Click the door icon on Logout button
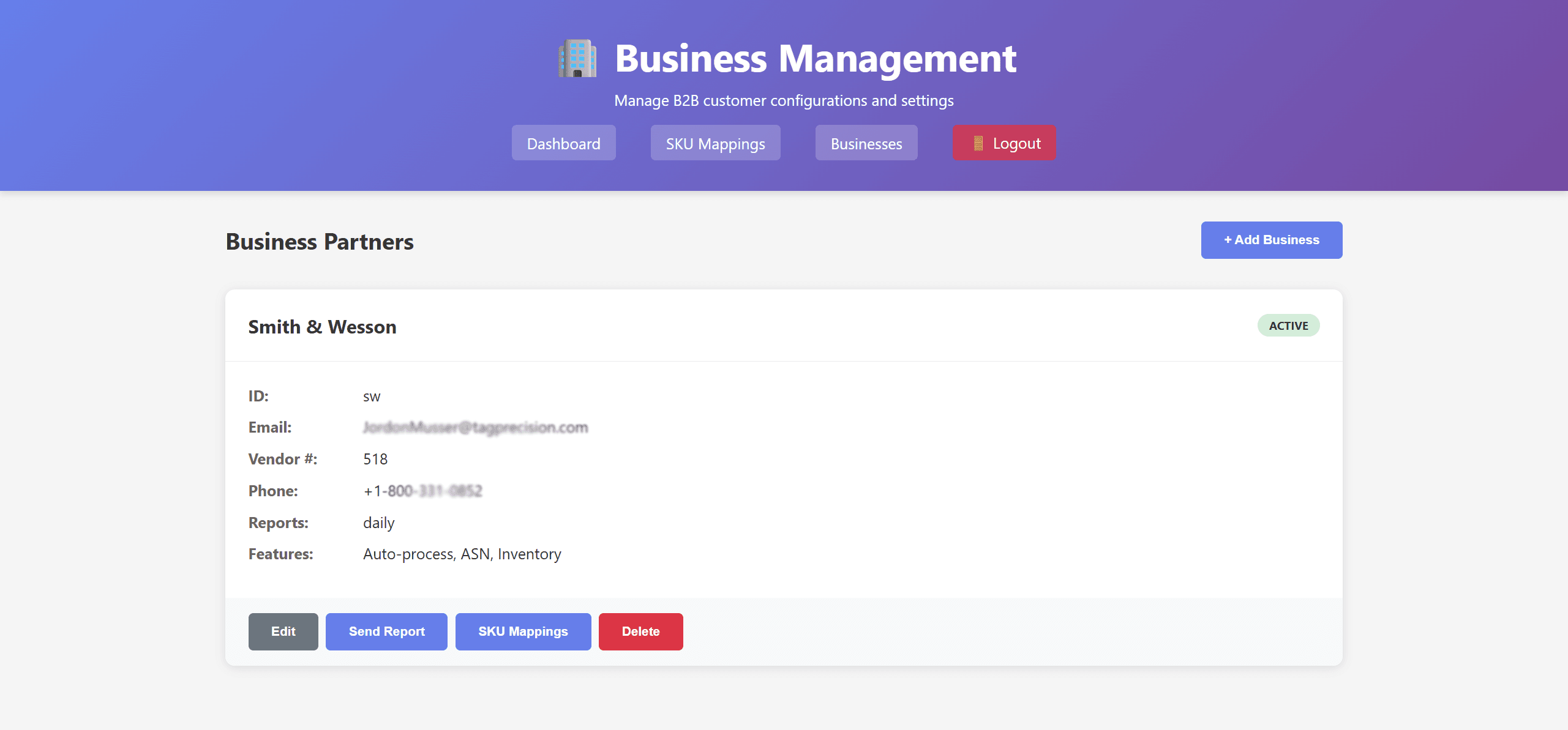The height and width of the screenshot is (730, 1568). [978, 143]
